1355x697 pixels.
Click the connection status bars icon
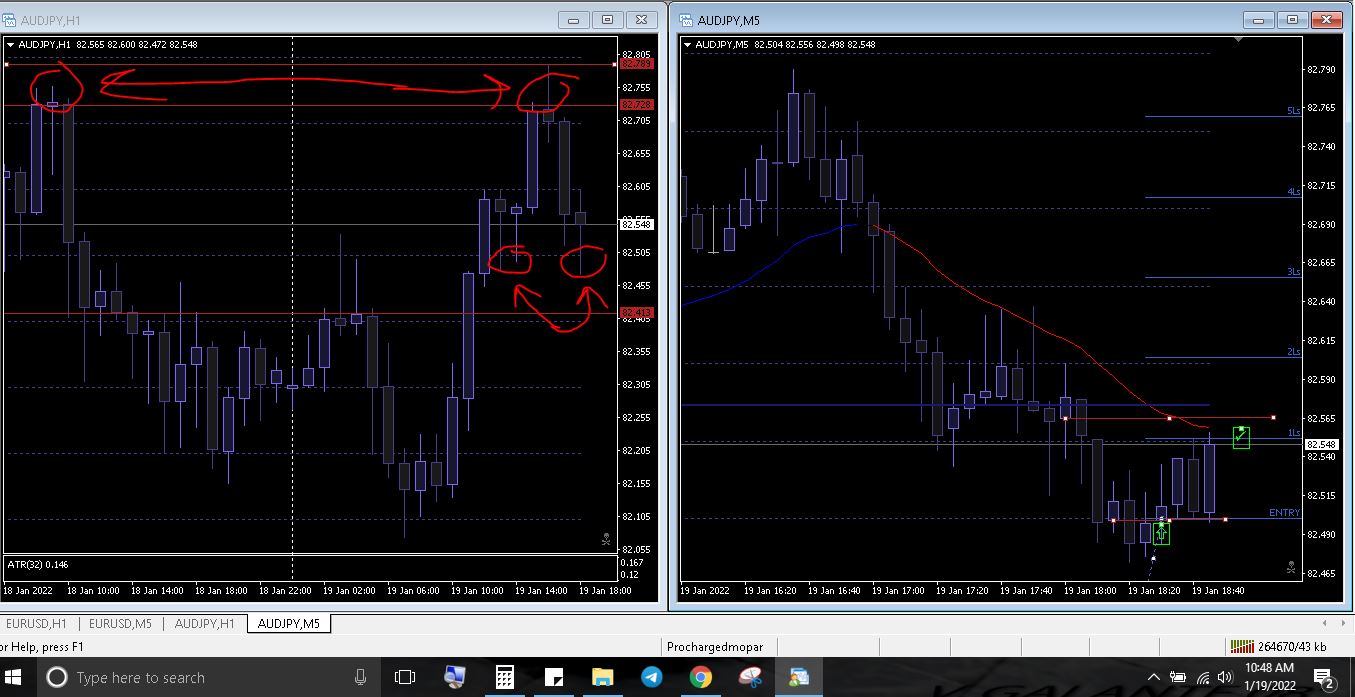pyautogui.click(x=1241, y=647)
